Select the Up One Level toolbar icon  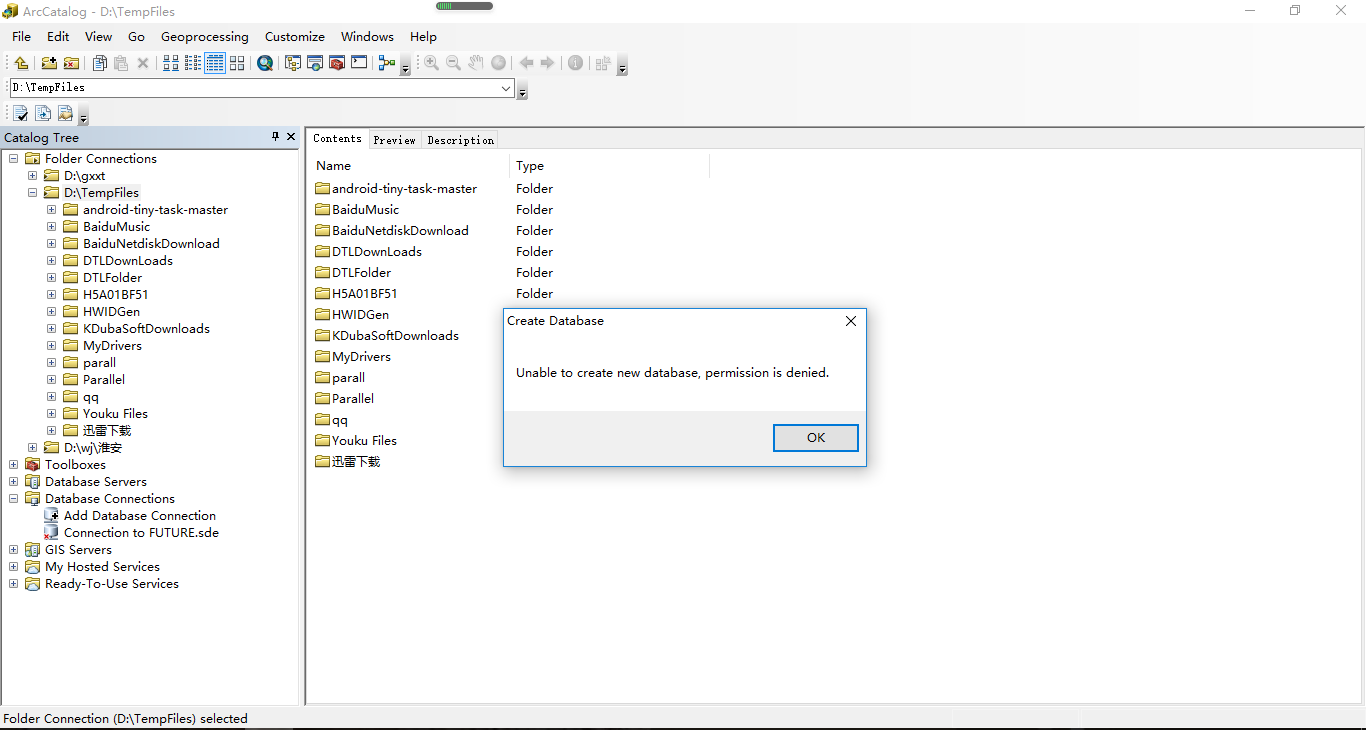[21, 62]
